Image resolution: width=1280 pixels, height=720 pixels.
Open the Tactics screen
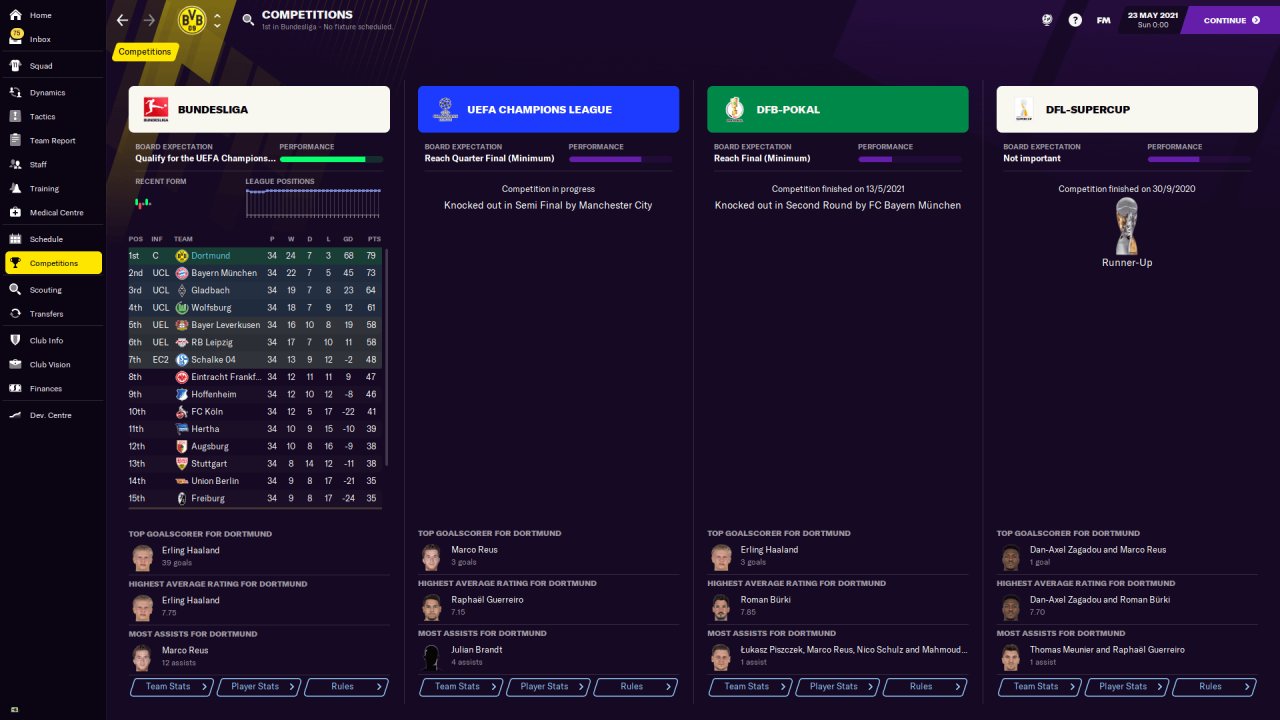click(x=42, y=116)
